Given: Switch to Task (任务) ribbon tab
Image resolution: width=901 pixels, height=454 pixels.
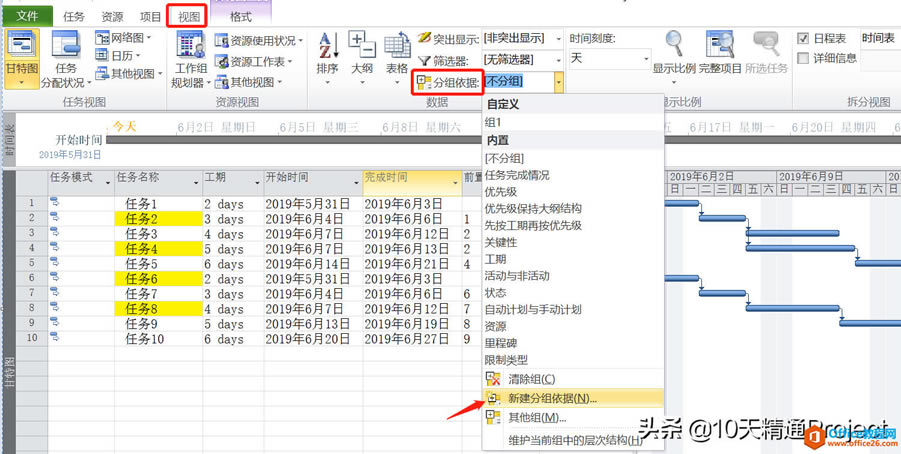Looking at the screenshot, I should [74, 17].
